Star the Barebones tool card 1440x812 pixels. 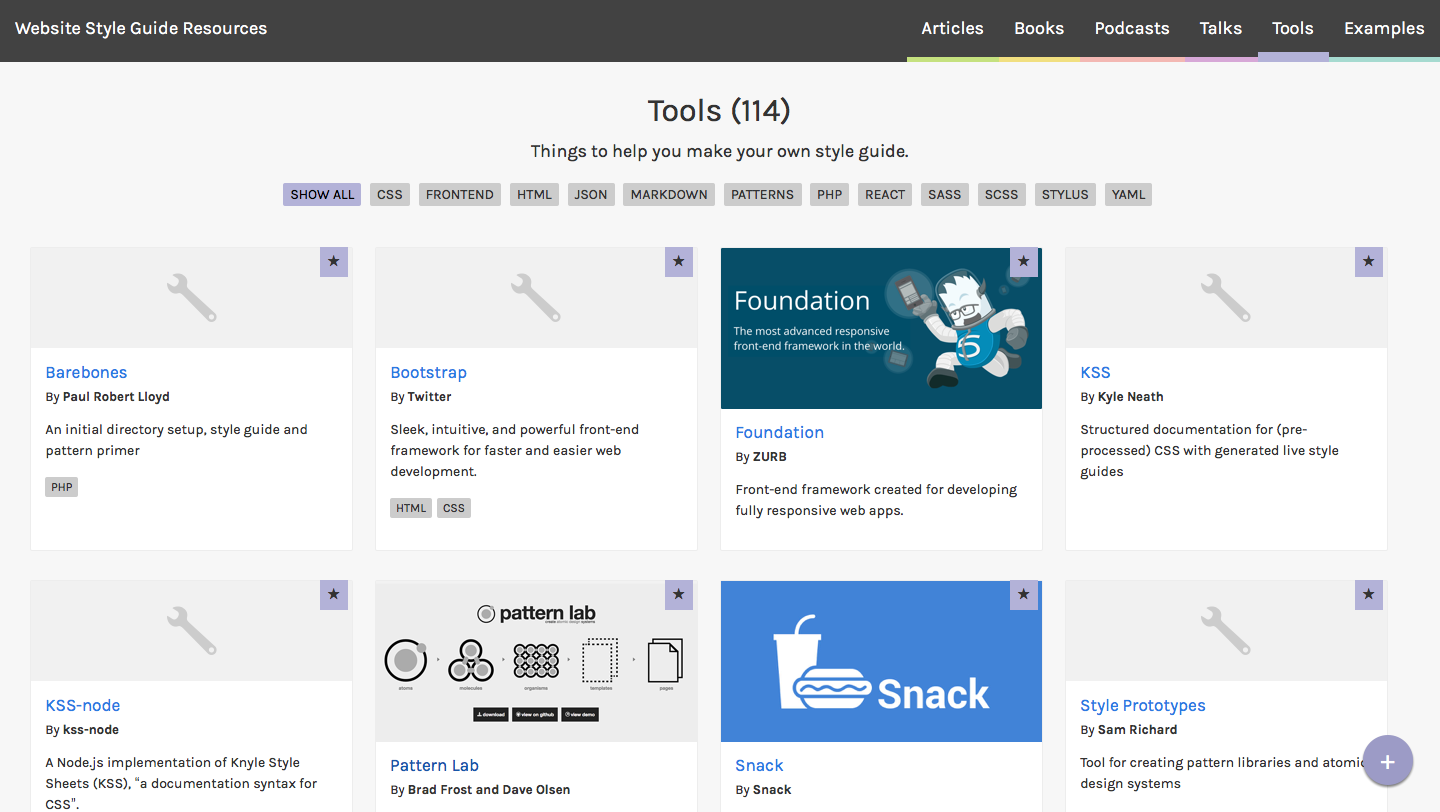pos(334,262)
